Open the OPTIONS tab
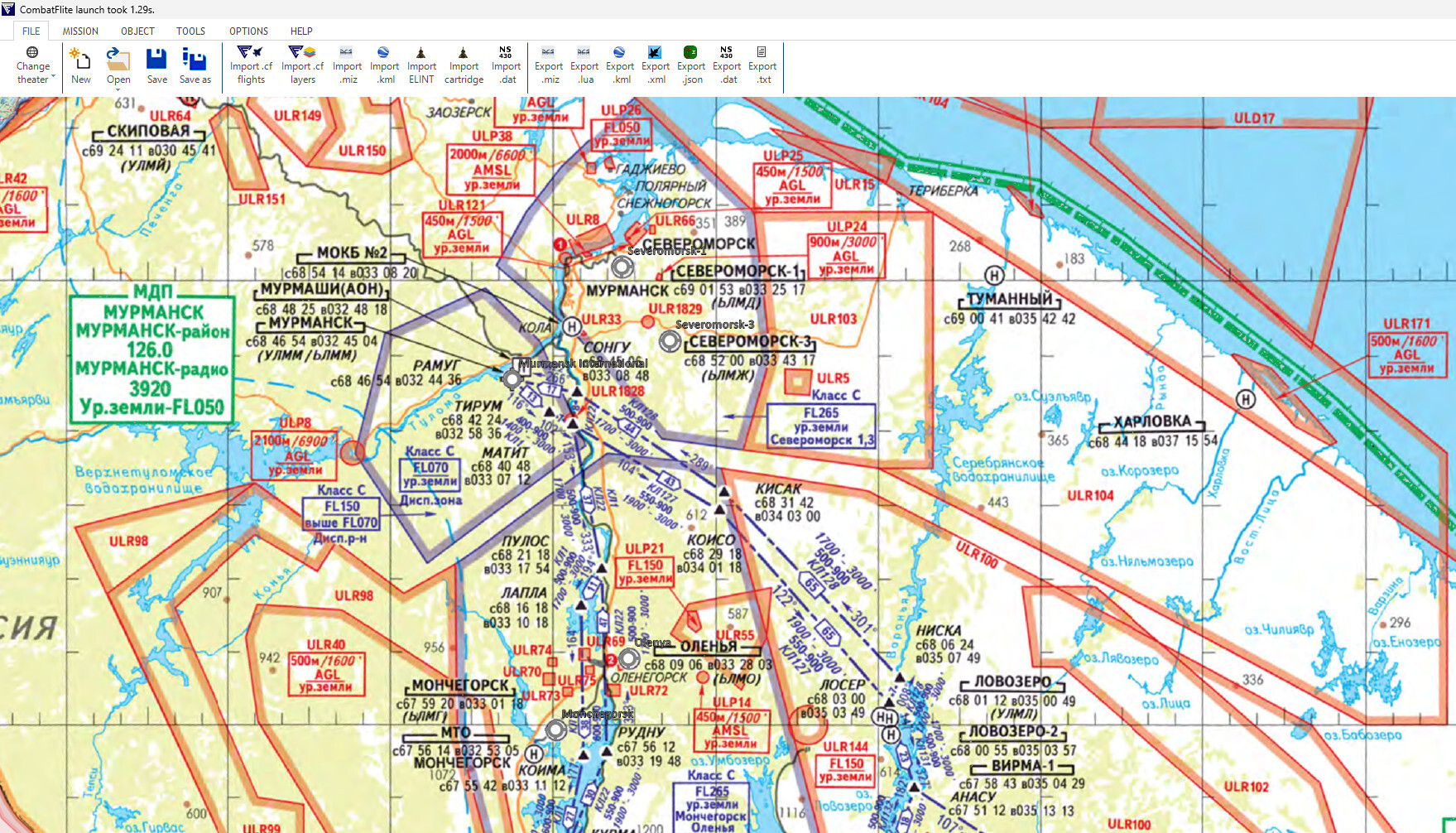The height and width of the screenshot is (833, 1456). (248, 31)
